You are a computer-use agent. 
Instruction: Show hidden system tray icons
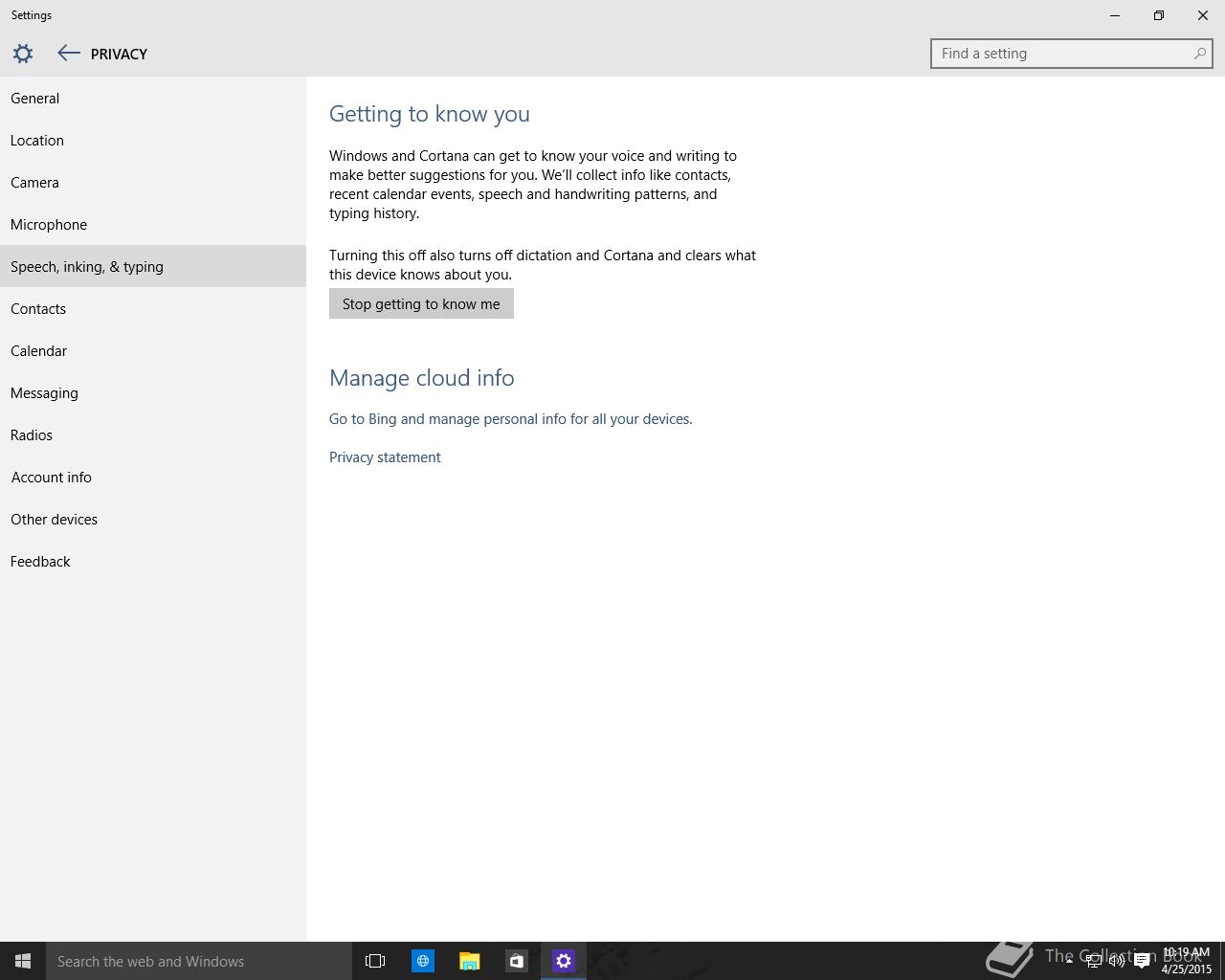1069,961
